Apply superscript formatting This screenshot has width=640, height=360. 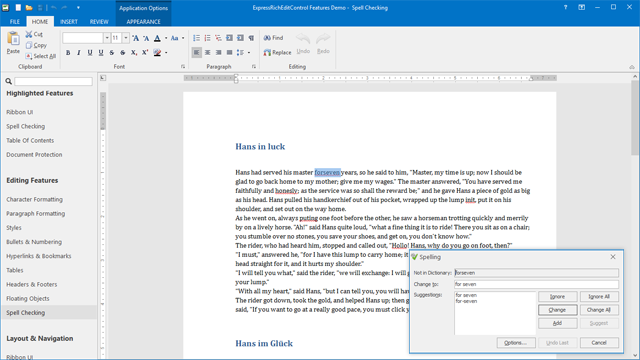pos(145,53)
